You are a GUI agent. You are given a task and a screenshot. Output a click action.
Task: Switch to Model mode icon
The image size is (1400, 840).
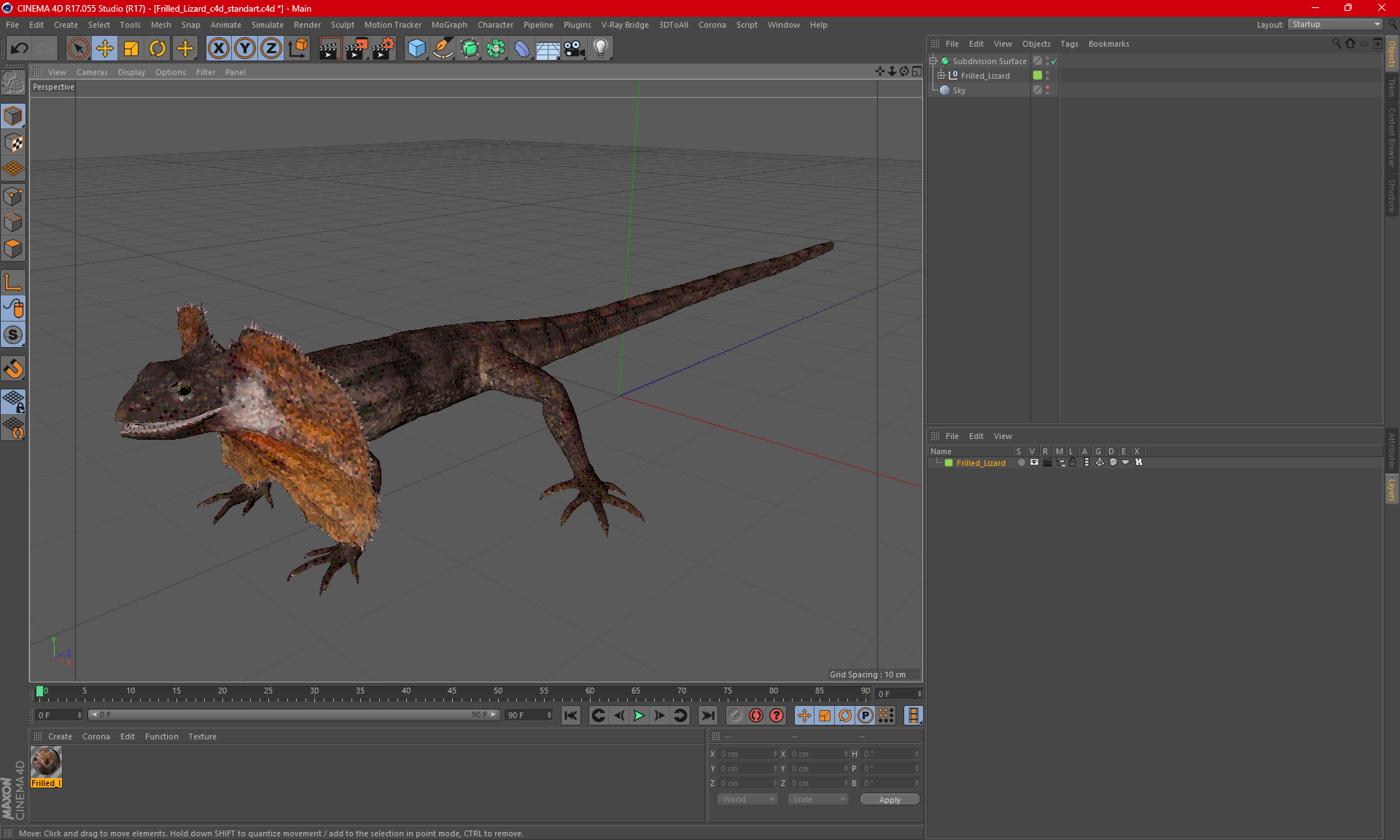pos(13,116)
